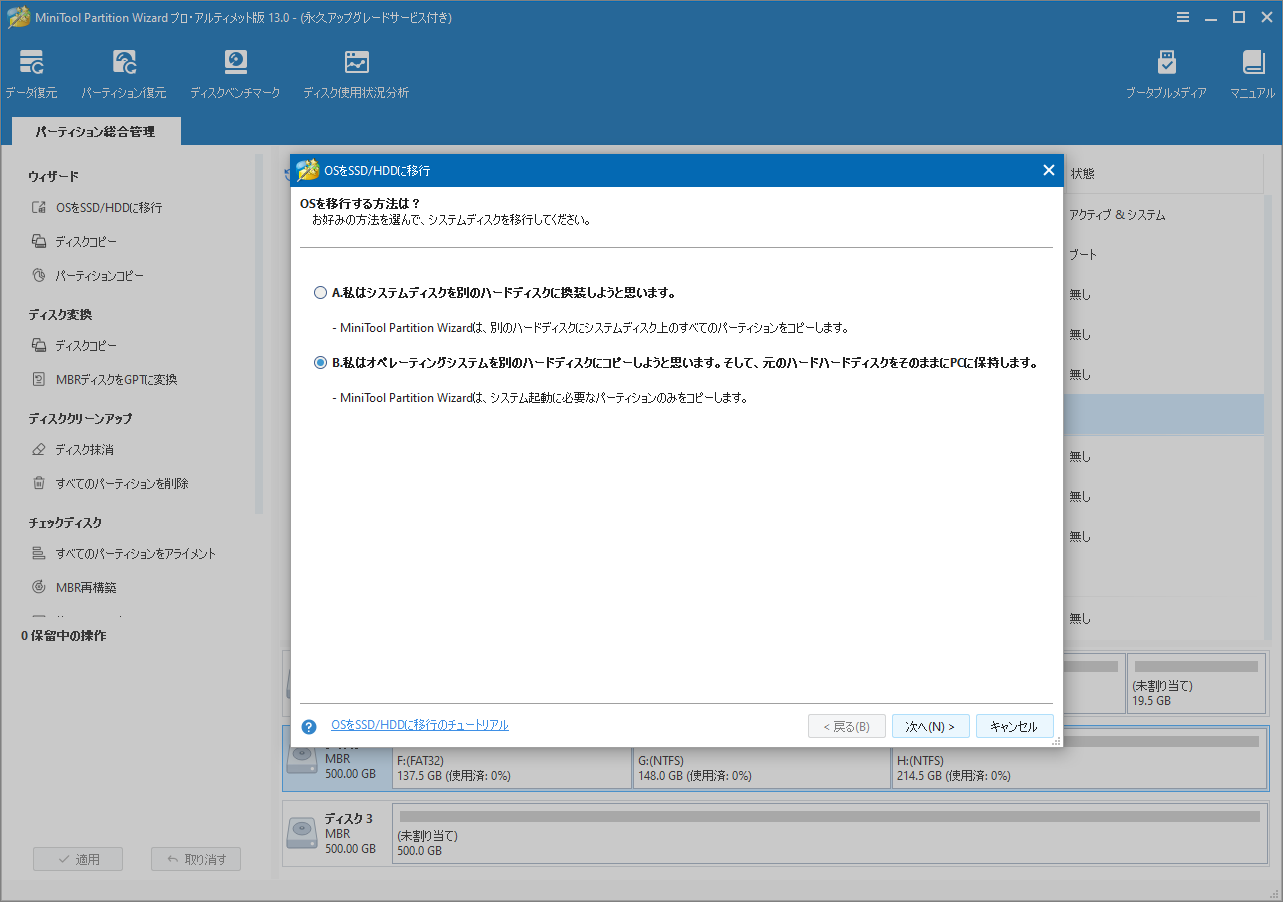Click the すべてのパーティションを削除 trash icon
Image resolution: width=1283 pixels, height=902 pixels.
pos(39,483)
